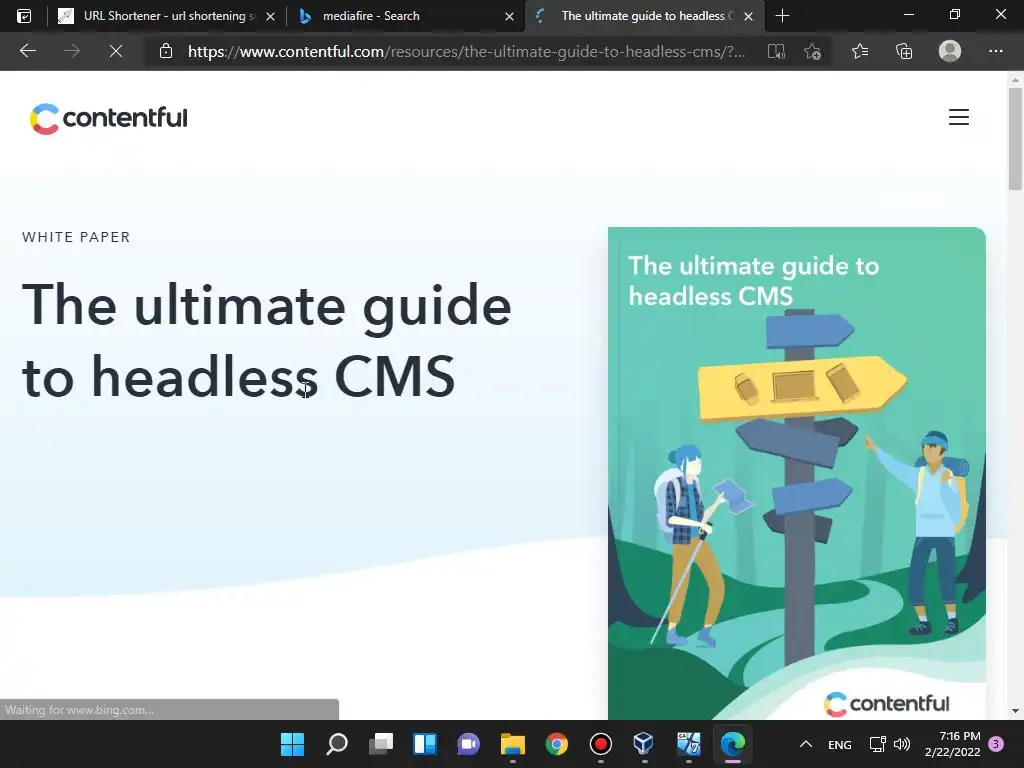1024x768 pixels.
Task: Open the clock and date flyout
Action: pyautogui.click(x=952, y=744)
